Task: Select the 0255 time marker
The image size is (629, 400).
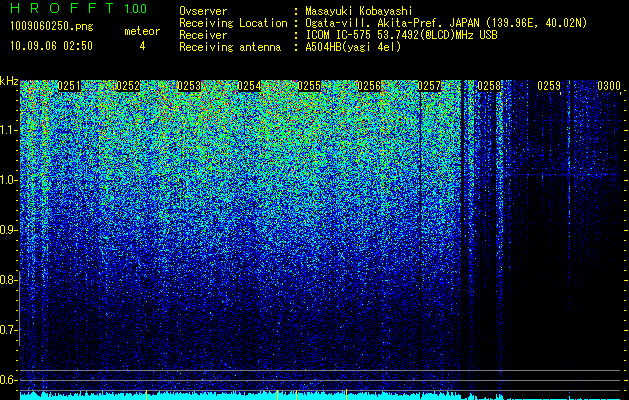Action: tap(309, 86)
